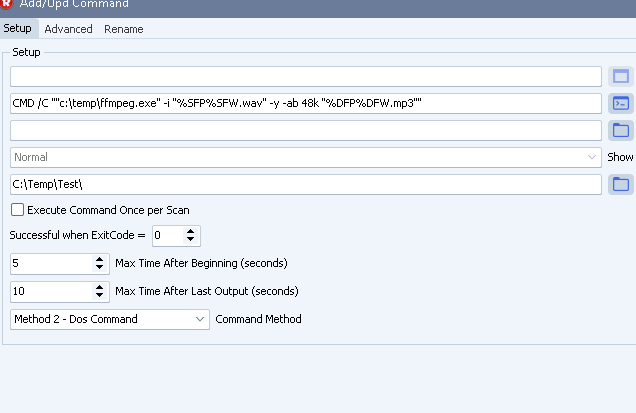
Task: Increase Max Time After Beginning seconds
Action: pyautogui.click(x=99, y=259)
